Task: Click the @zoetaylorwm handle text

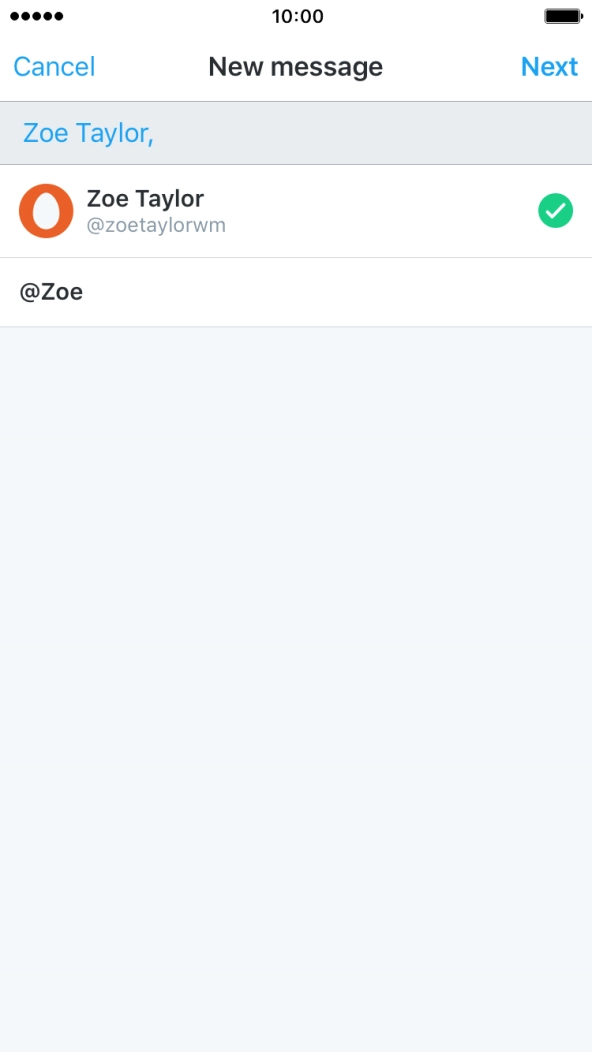Action: point(156,225)
